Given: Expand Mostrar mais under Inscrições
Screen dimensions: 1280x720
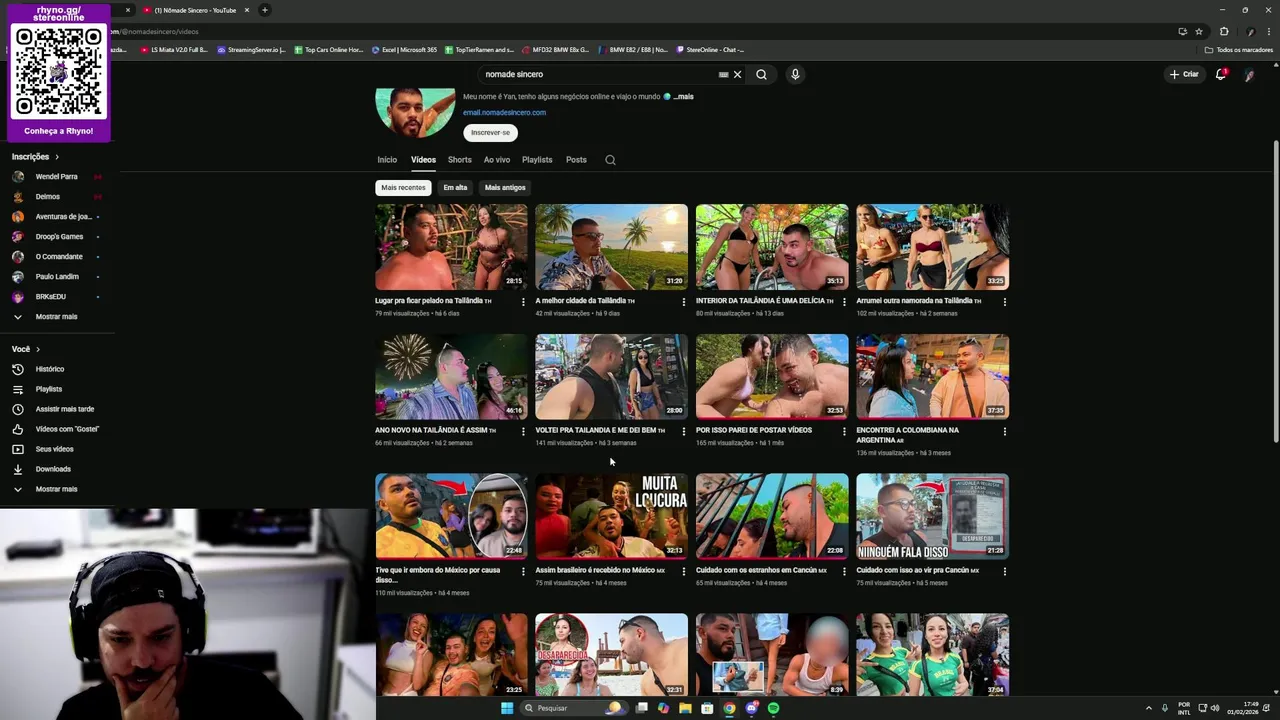Looking at the screenshot, I should point(58,317).
